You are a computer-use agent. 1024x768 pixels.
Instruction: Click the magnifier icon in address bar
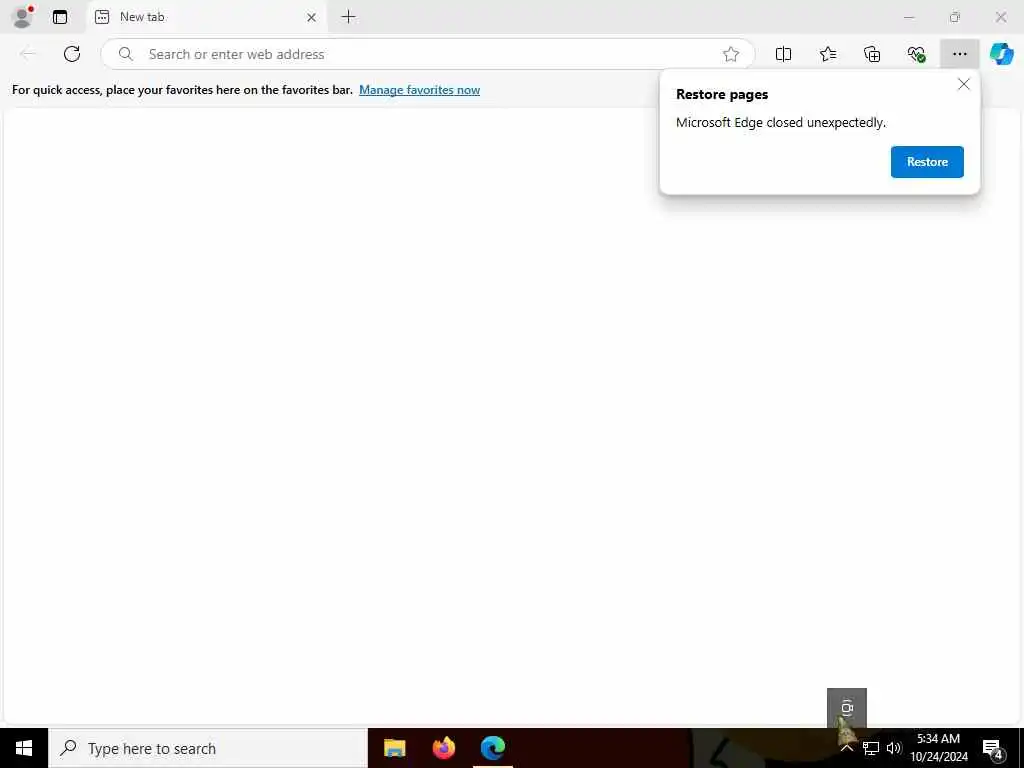pos(125,54)
